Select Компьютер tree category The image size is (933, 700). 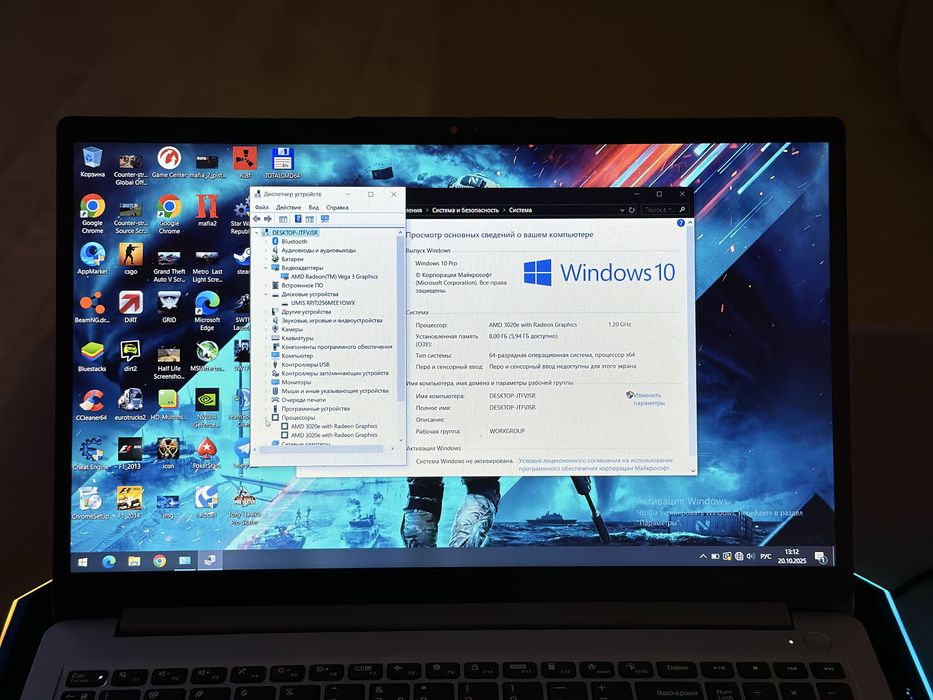click(292, 355)
